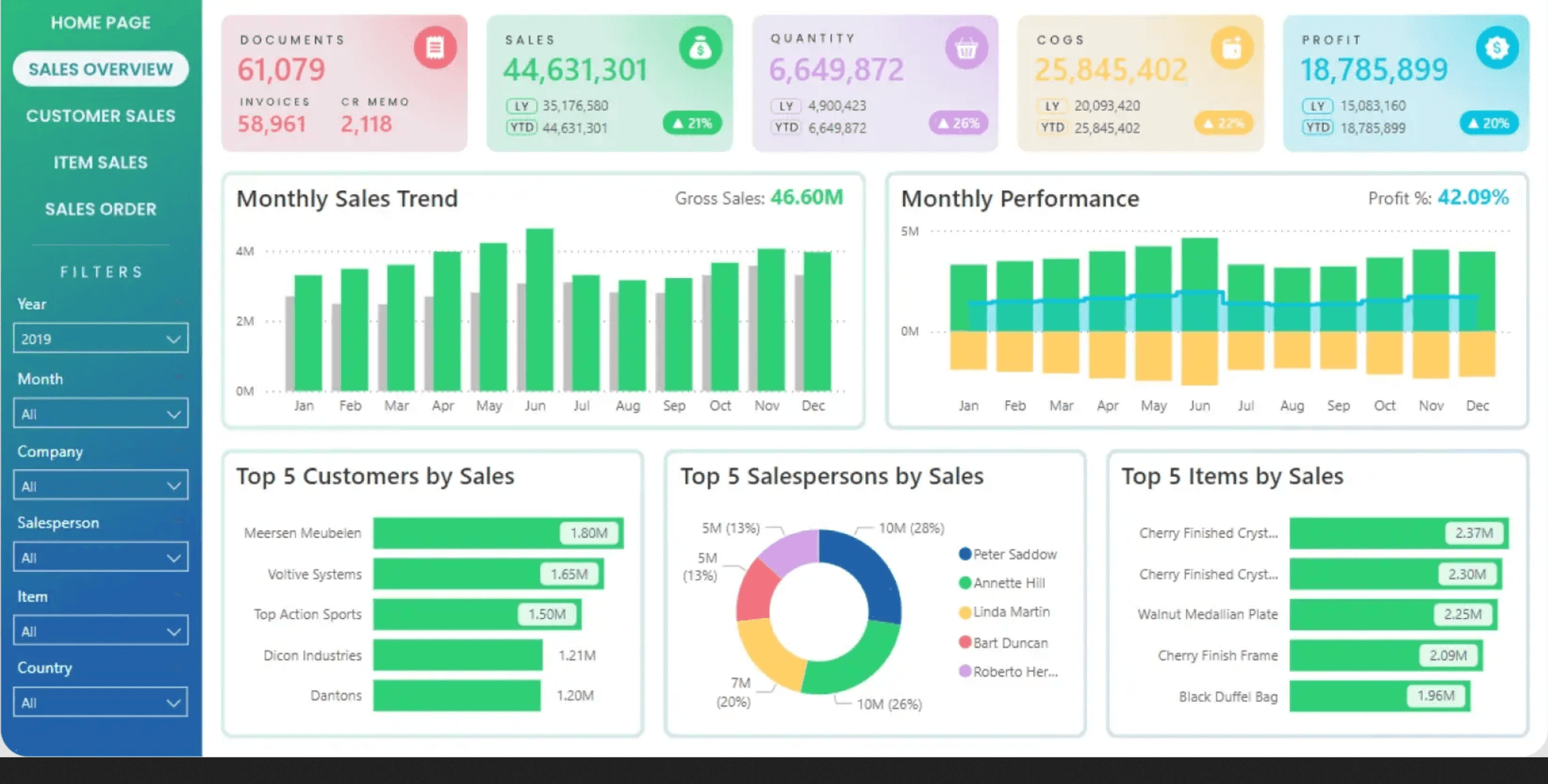Click Profit % value 42.09%
Screen dimensions: 1548x784
pos(1473,197)
